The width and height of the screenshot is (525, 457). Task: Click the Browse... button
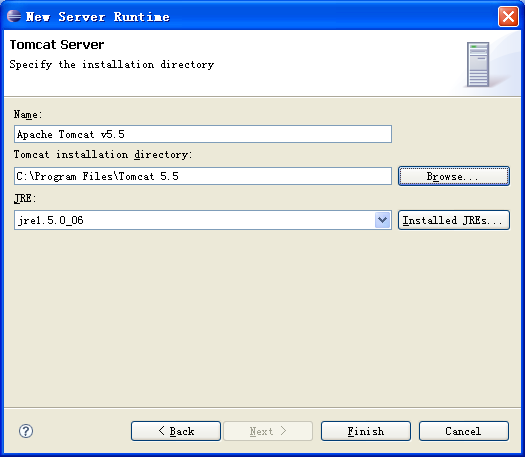454,176
